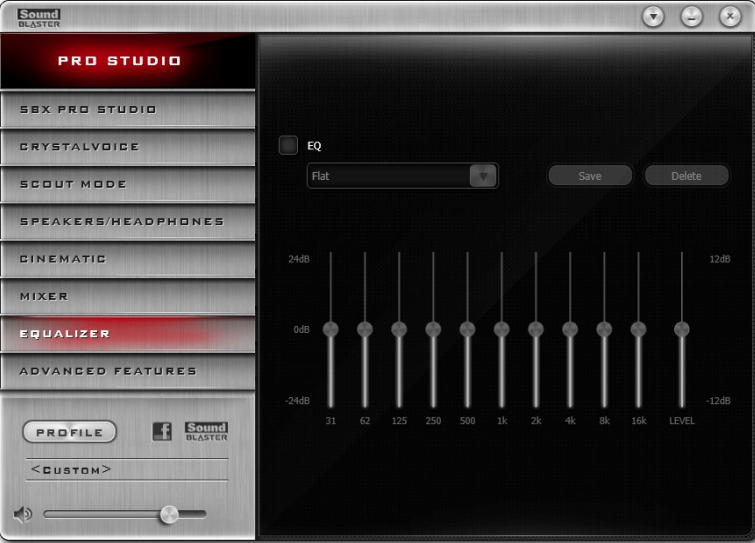Click the 500 Hz band slider knob
The image size is (755, 543).
(467, 329)
